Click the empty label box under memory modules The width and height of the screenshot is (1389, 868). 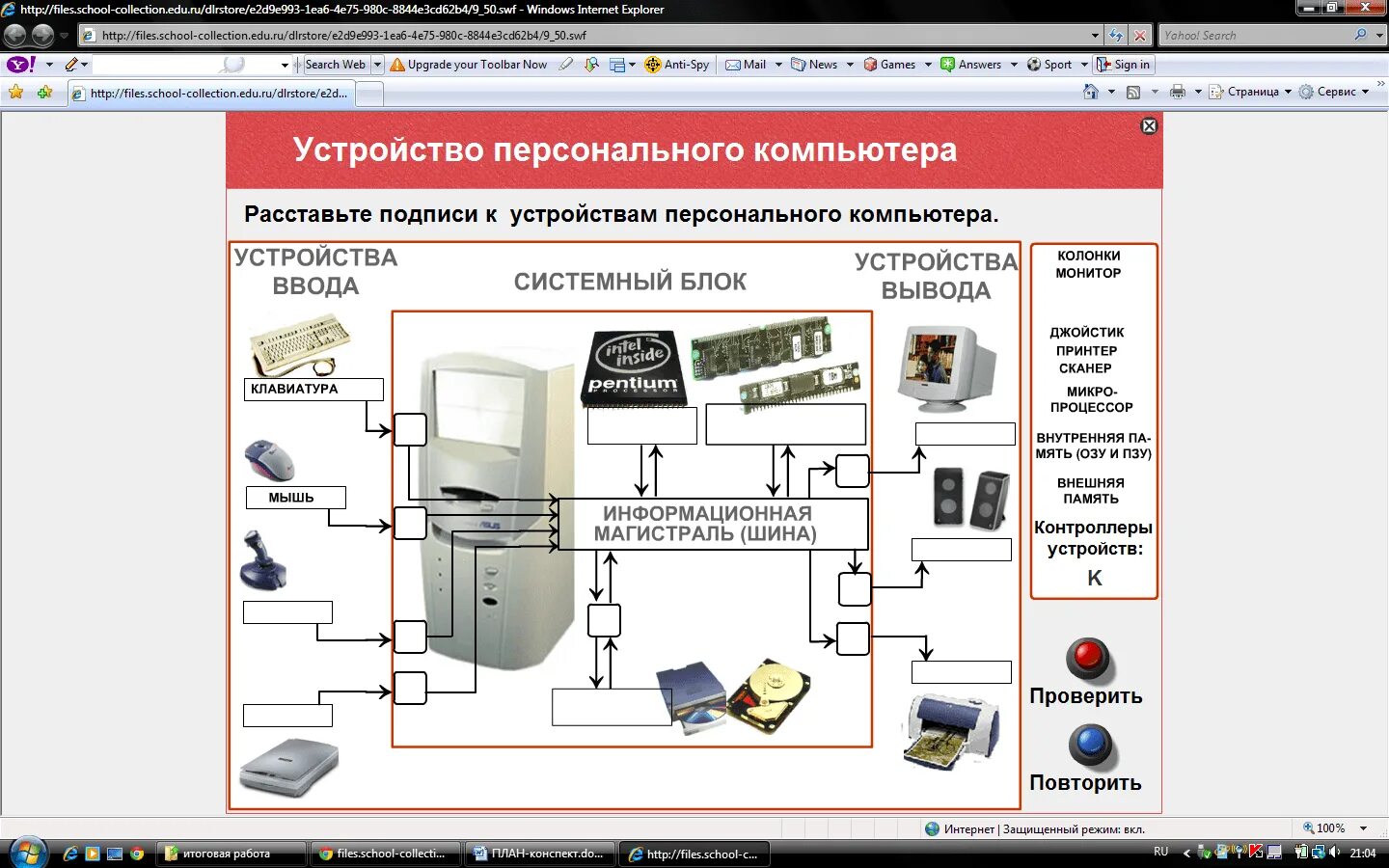click(786, 424)
